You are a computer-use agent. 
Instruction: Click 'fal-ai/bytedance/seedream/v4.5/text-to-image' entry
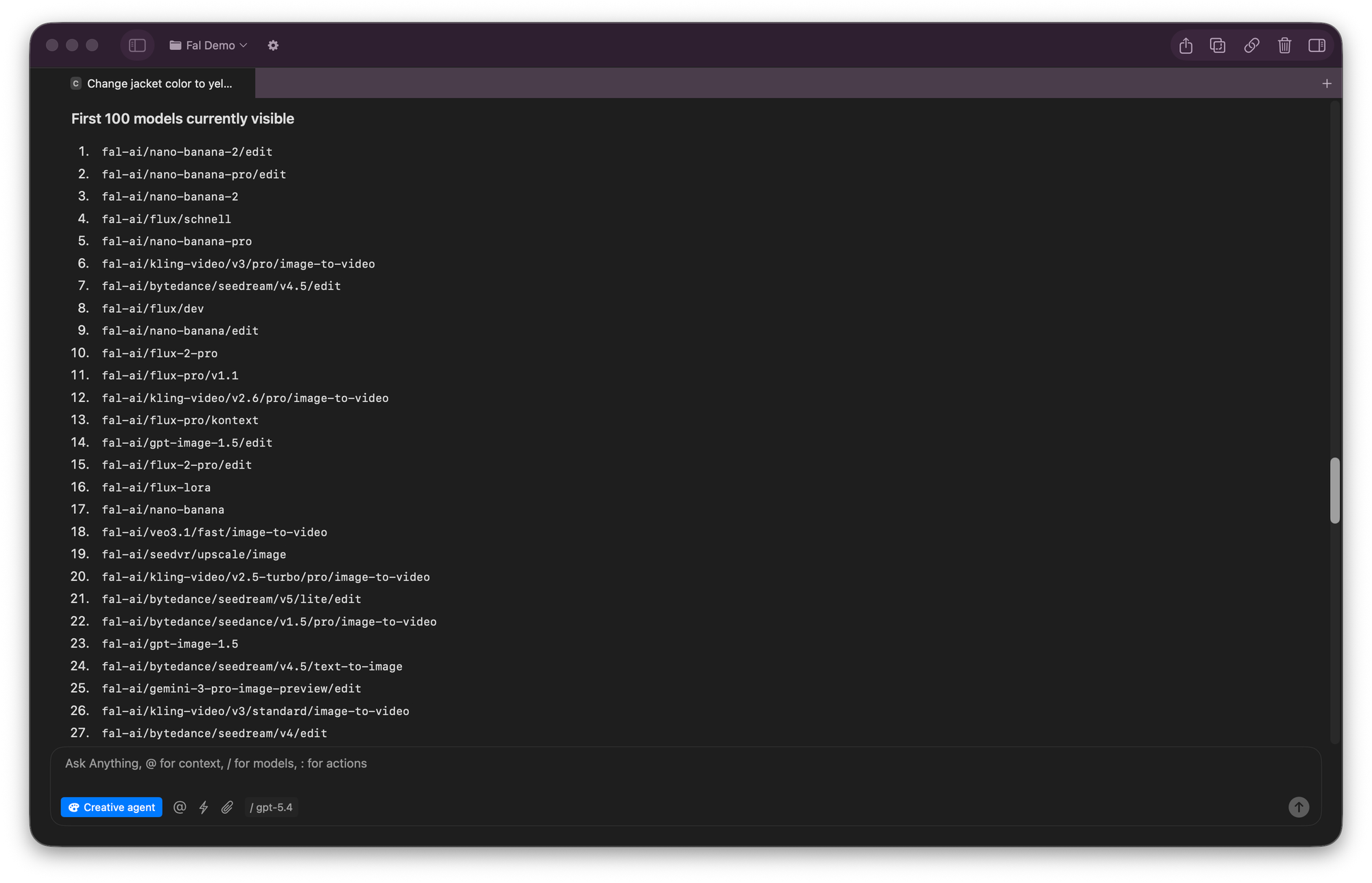tap(252, 666)
